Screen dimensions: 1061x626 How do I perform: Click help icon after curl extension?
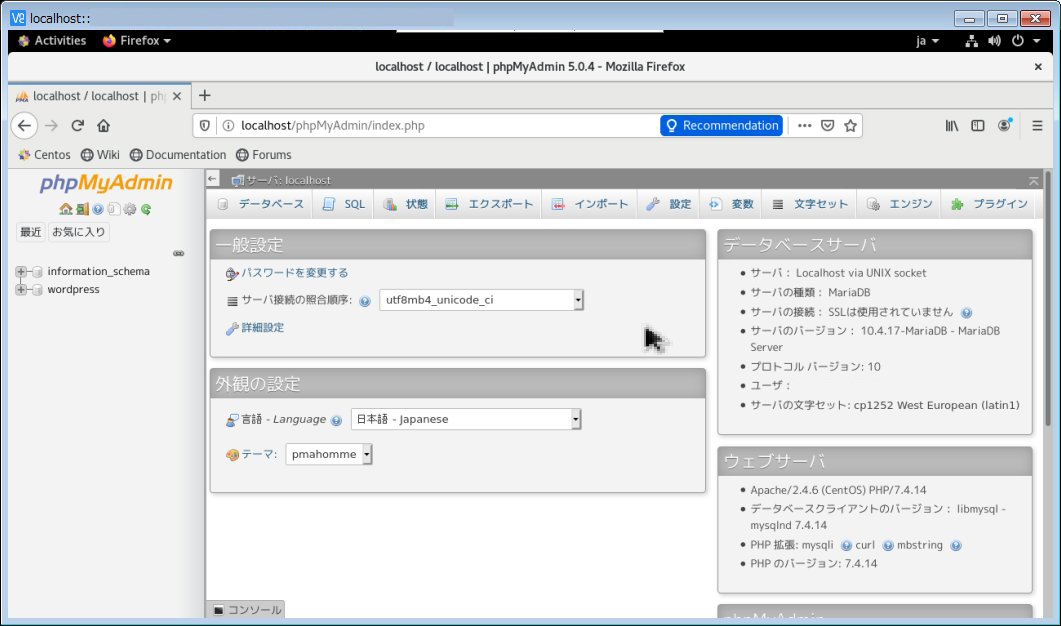coord(888,545)
